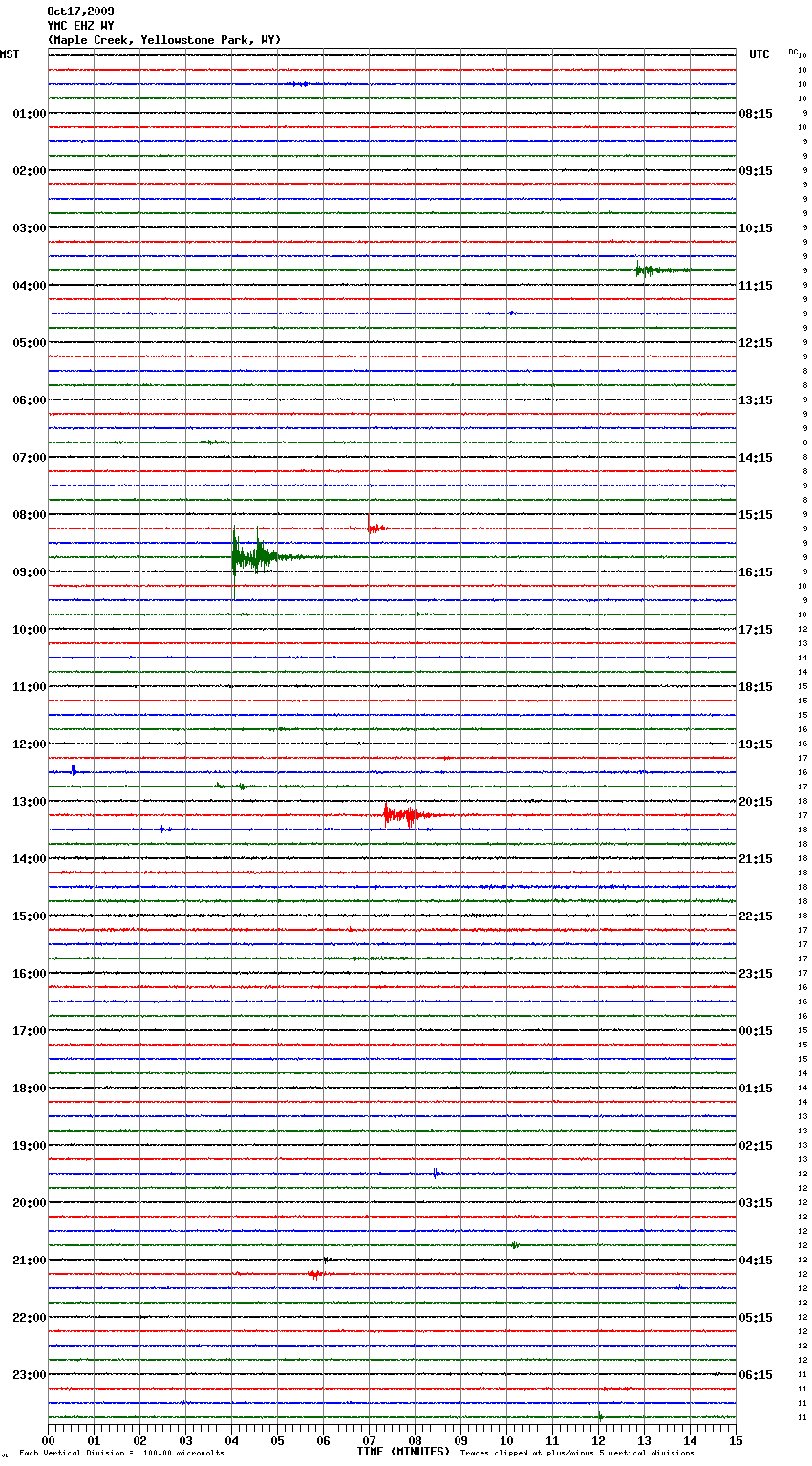This screenshot has height=1466, width=812.
Task: Select the 03:00 MST hour label
Action: point(30,228)
